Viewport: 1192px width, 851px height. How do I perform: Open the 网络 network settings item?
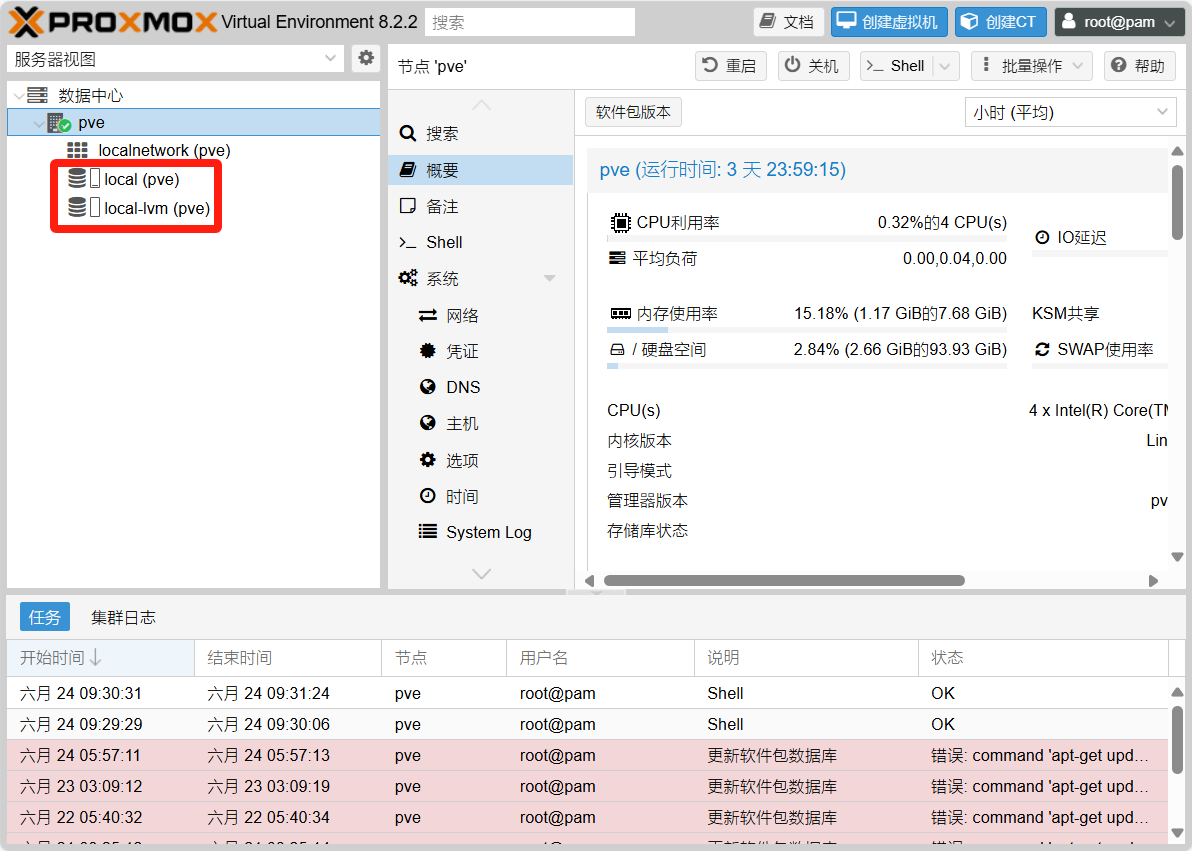tap(462, 316)
